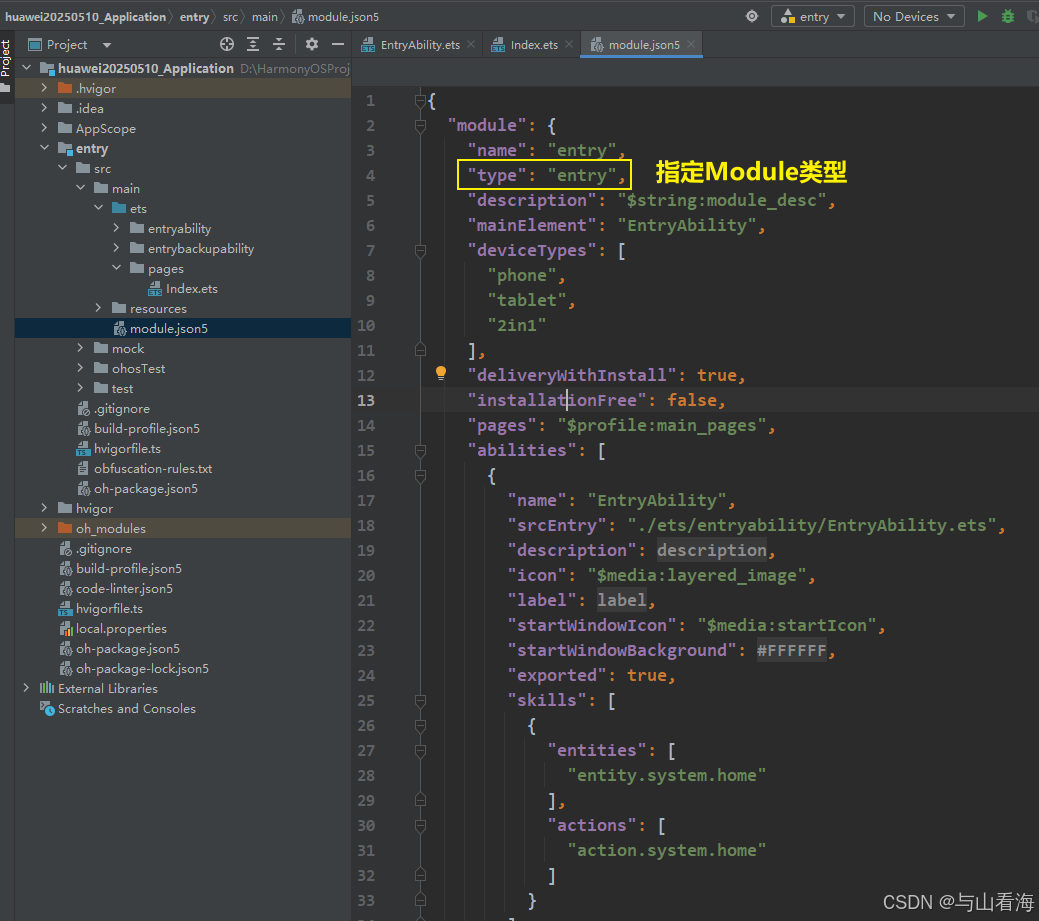
Task: Fold the deviceTypes array at line 7
Action: 420,250
